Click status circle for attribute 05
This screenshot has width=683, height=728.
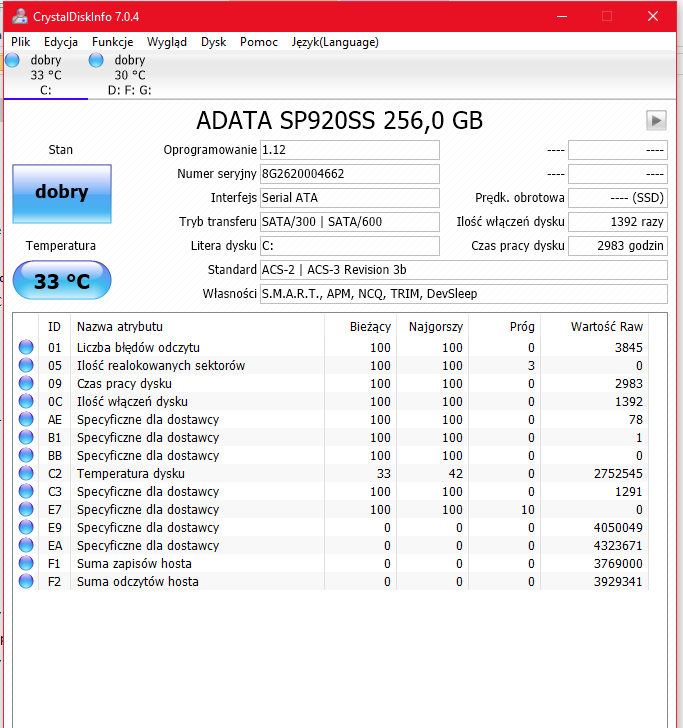coord(26,365)
